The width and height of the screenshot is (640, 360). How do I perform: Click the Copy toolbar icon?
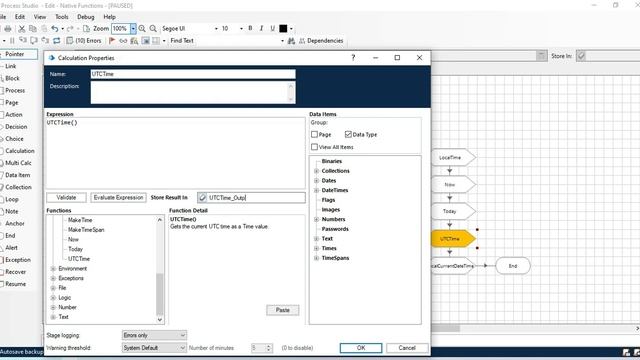33,29
